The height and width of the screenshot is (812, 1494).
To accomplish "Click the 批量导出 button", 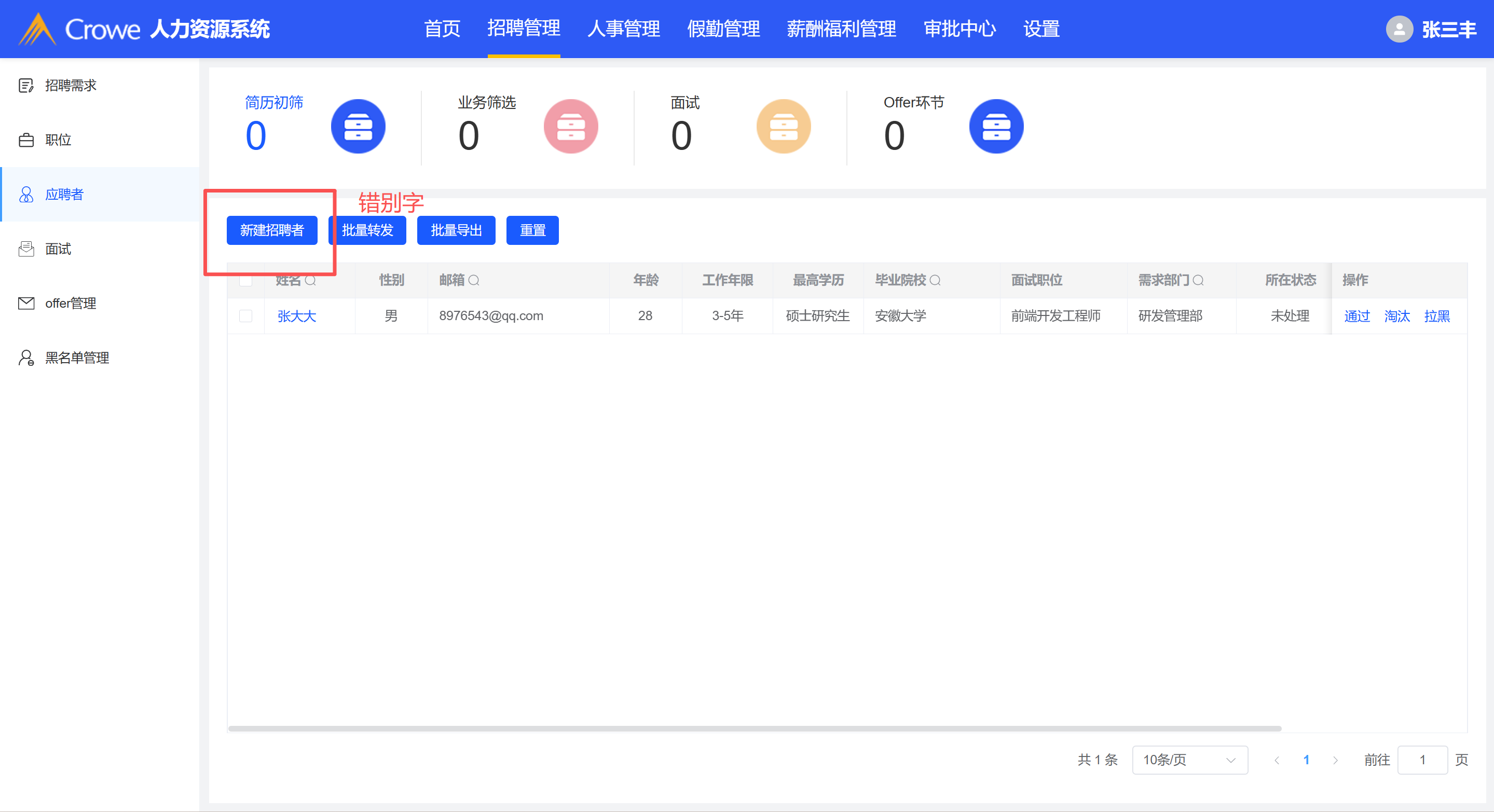I will pos(456,230).
